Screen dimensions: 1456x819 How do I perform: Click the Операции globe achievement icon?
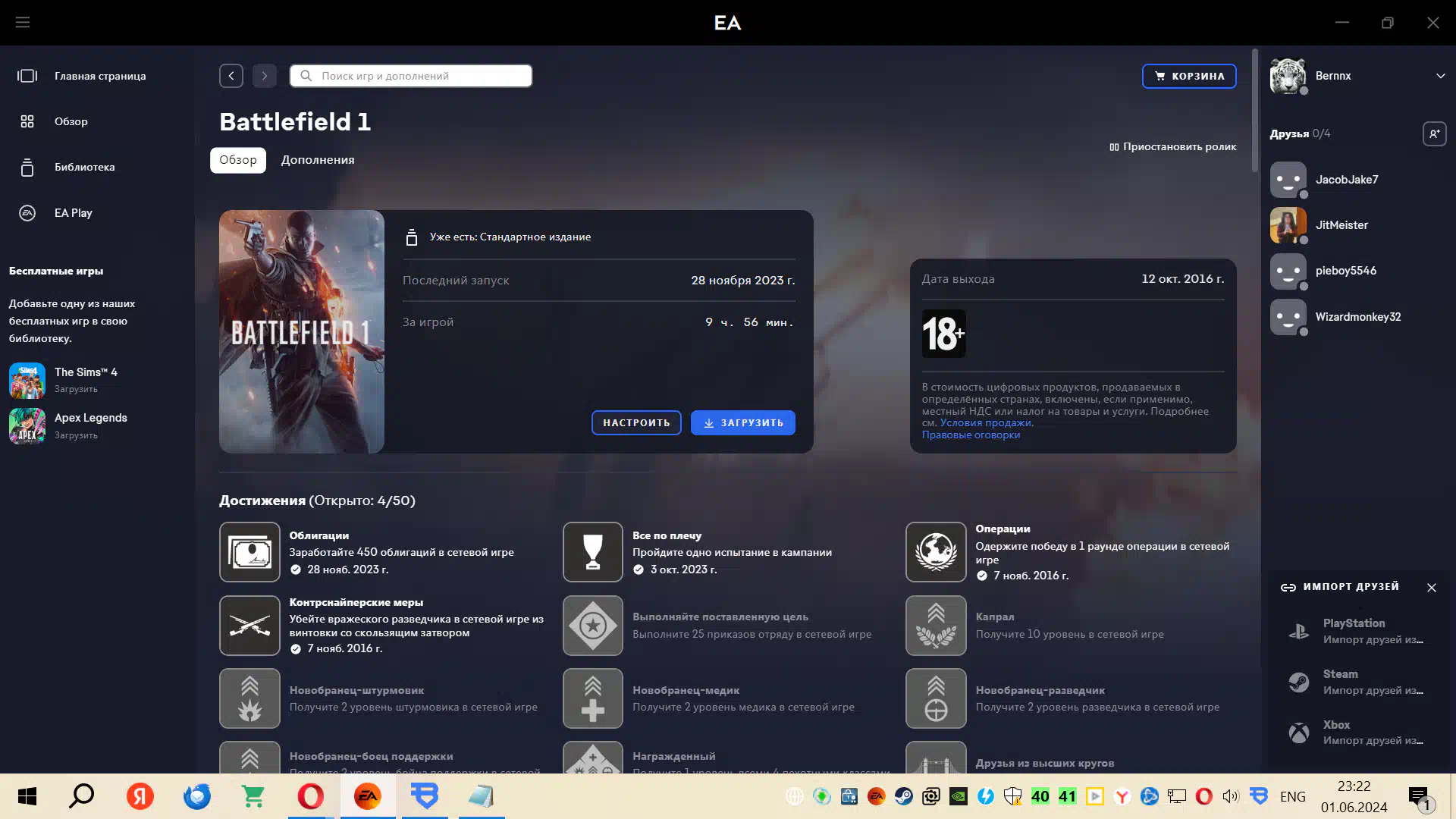point(936,552)
